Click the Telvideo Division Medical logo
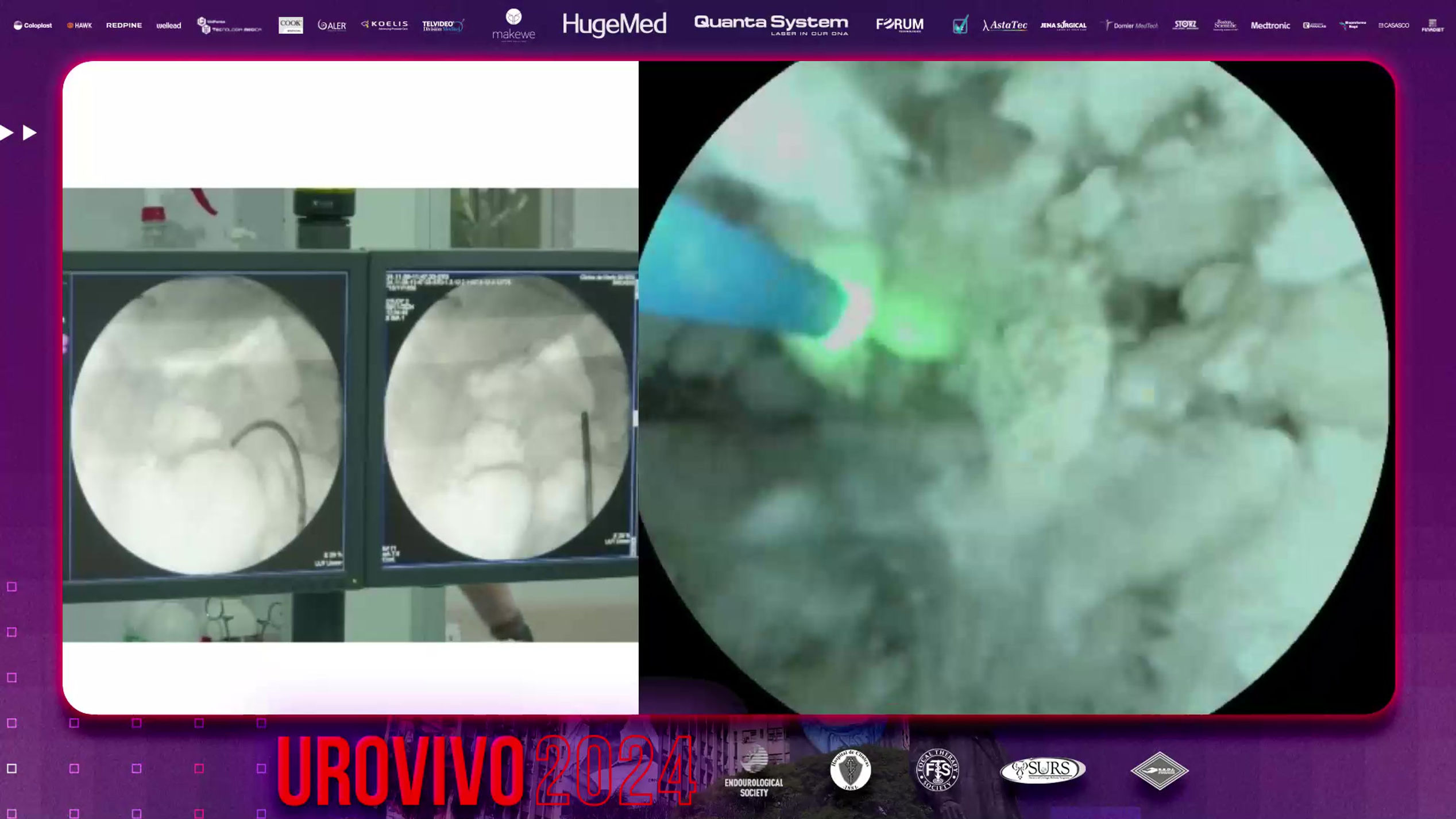The image size is (1456, 819). (x=443, y=25)
